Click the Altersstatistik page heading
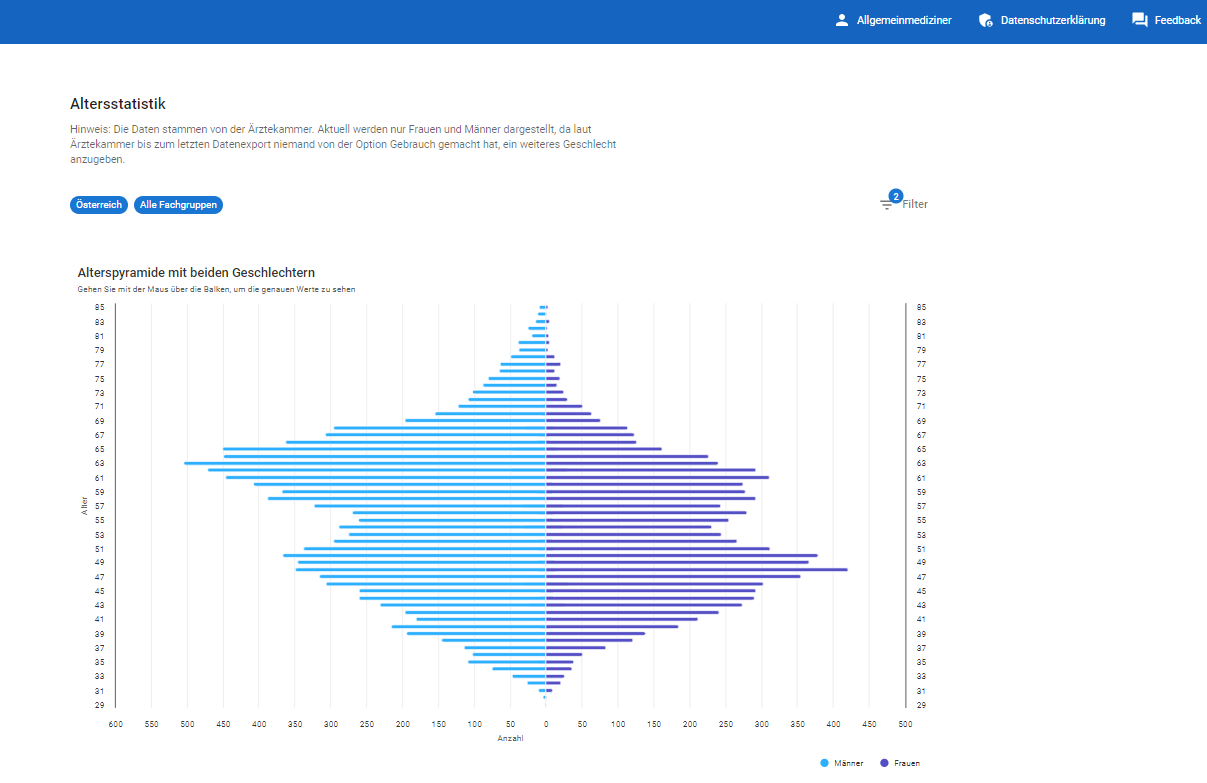Viewport: 1207px width, 783px height. point(118,104)
